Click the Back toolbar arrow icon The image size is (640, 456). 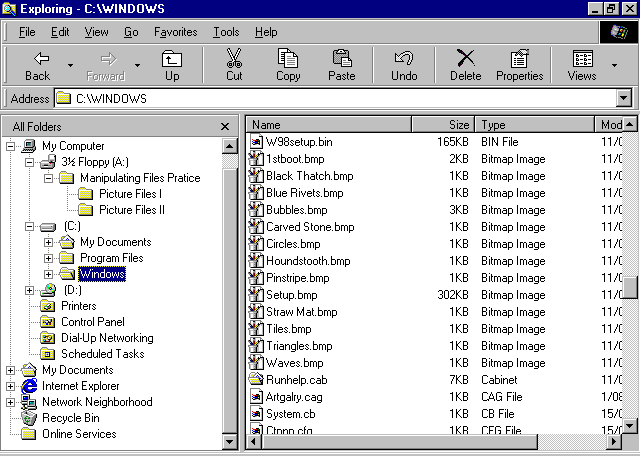tap(41, 59)
